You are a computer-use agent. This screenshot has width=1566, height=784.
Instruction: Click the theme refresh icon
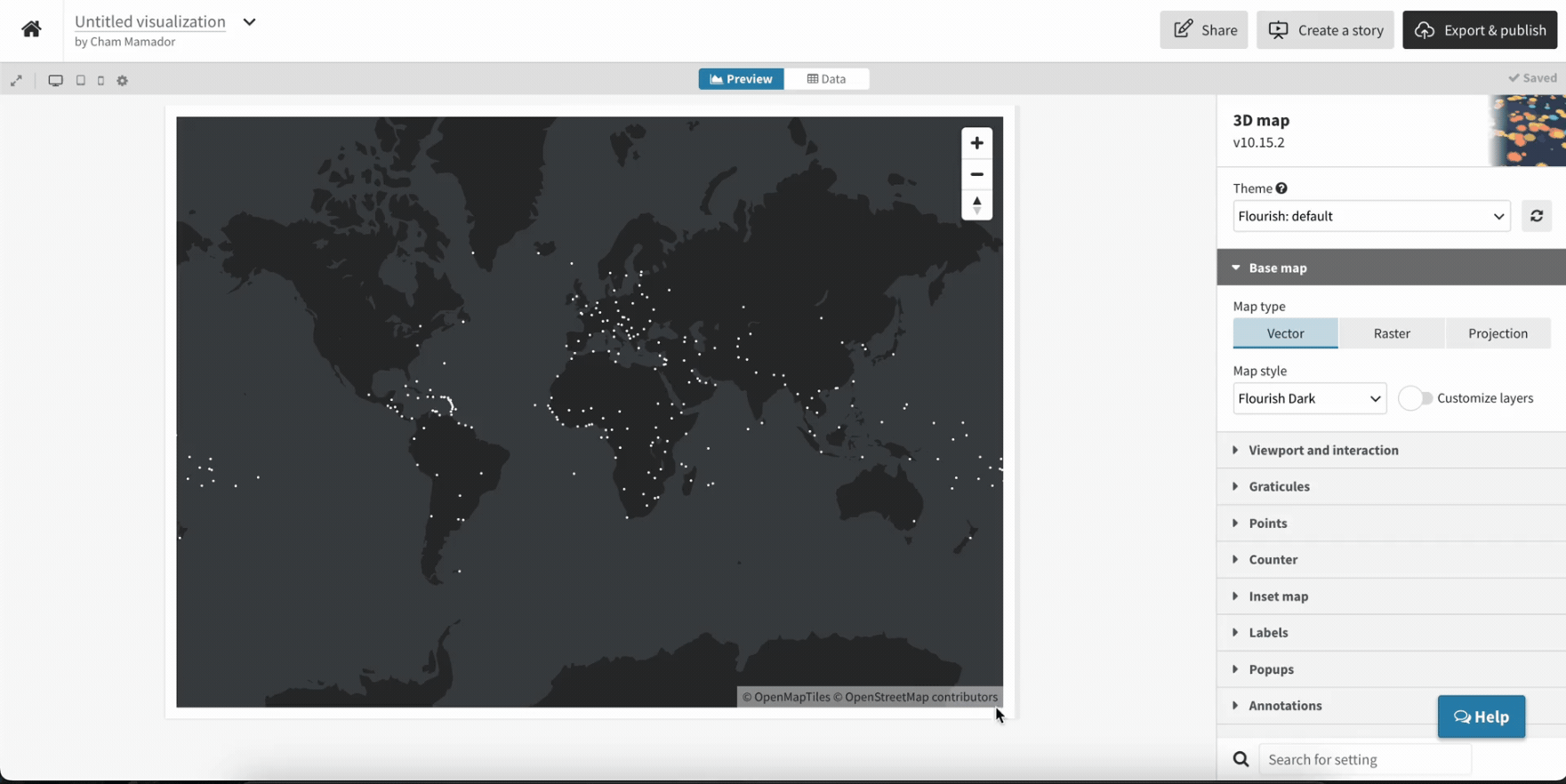tap(1536, 216)
